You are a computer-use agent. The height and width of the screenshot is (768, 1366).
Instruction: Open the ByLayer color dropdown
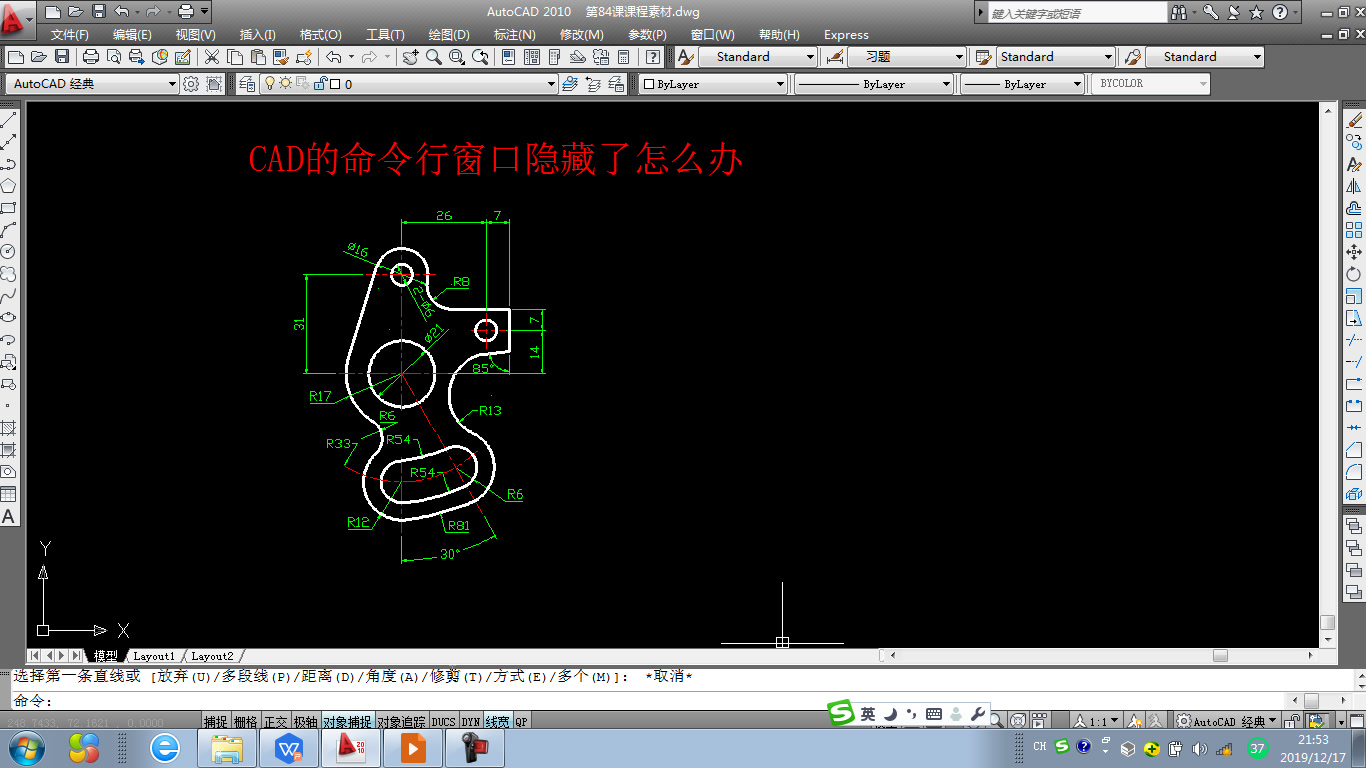(x=713, y=84)
